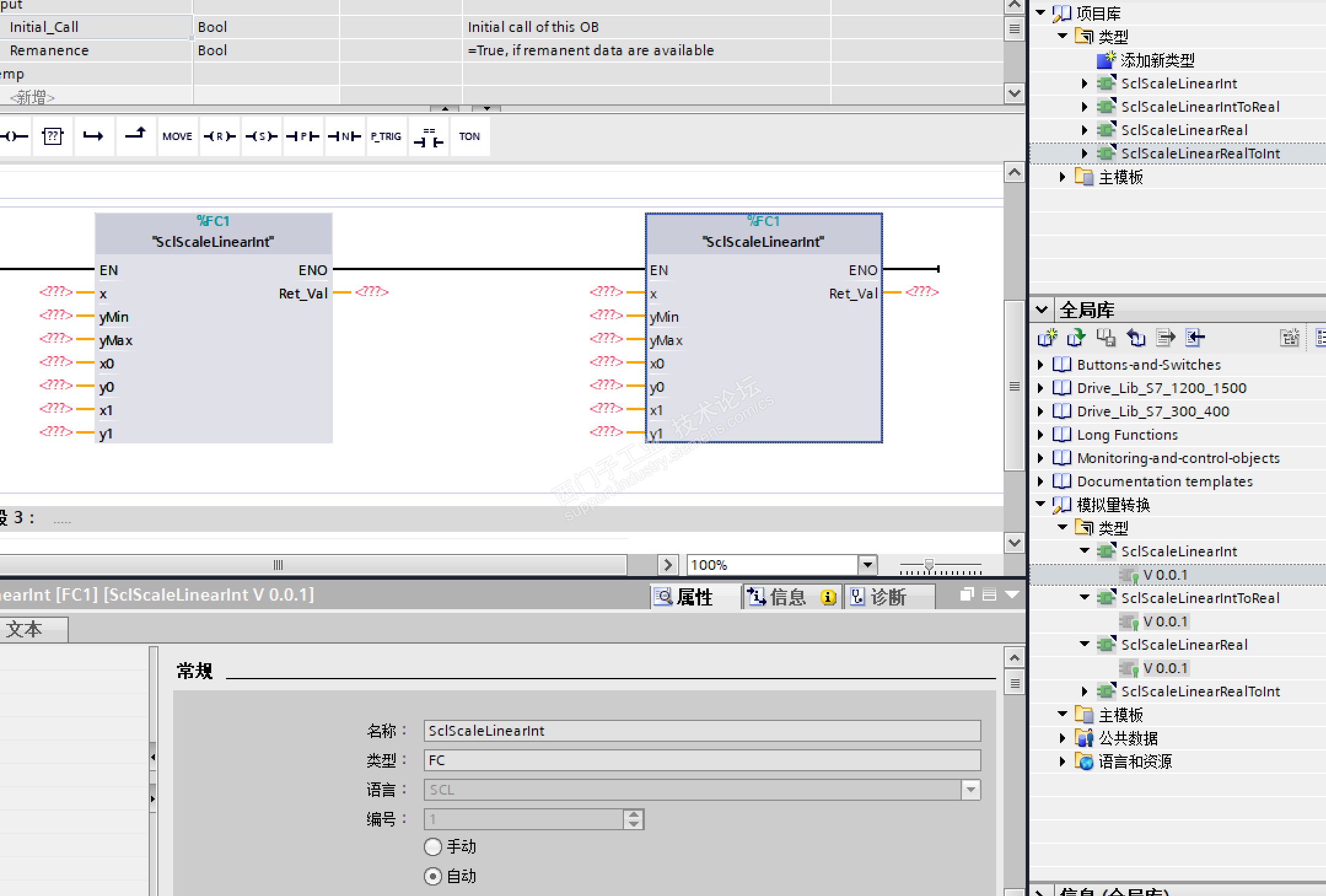Expand the 主模板 folder in 项目库
This screenshot has width=1326, height=896.
pyautogui.click(x=1063, y=177)
